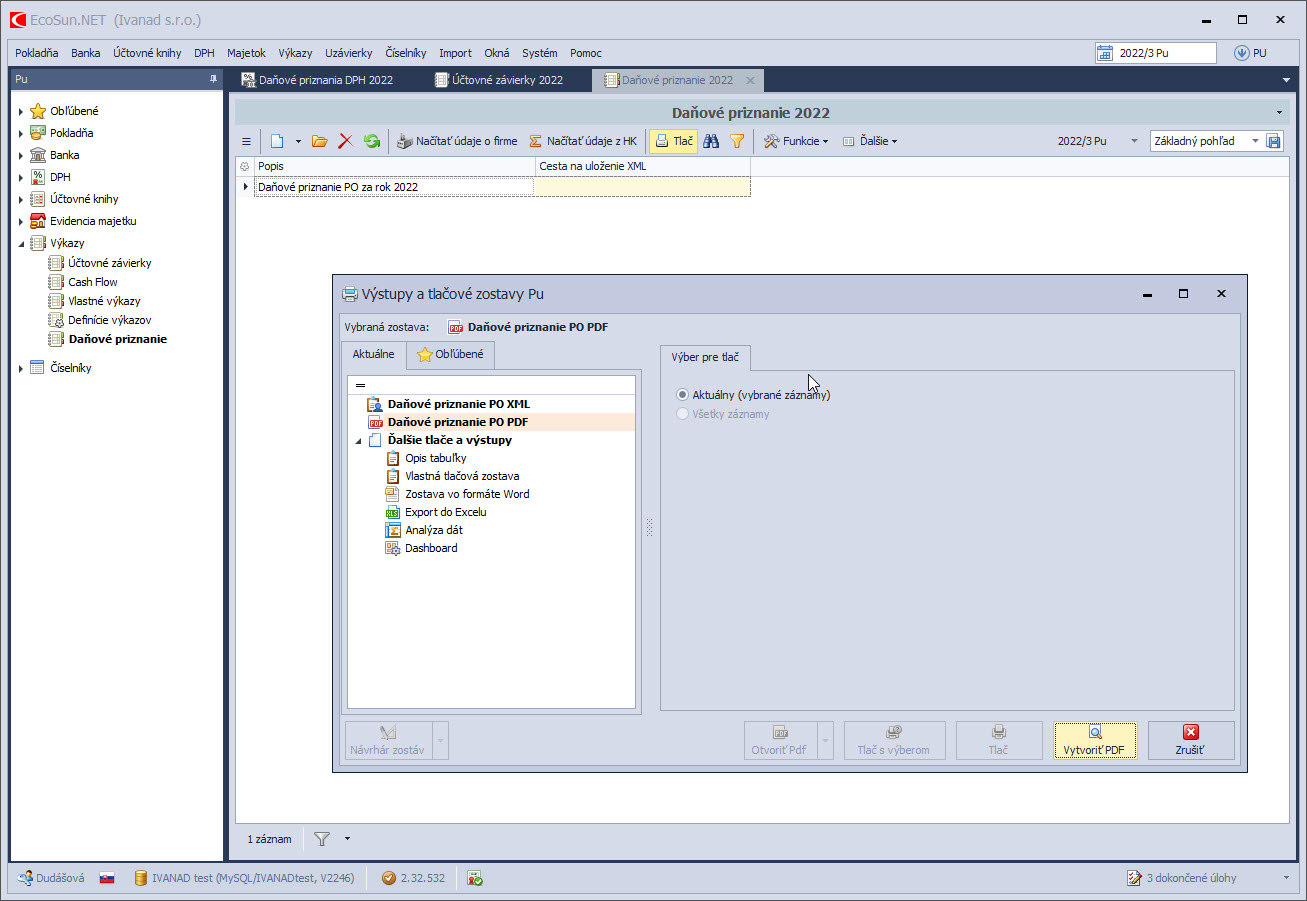Viewport: 1307px width, 901px height.
Task: Switch to the Obľúbené tab in dialog
Action: pos(450,355)
